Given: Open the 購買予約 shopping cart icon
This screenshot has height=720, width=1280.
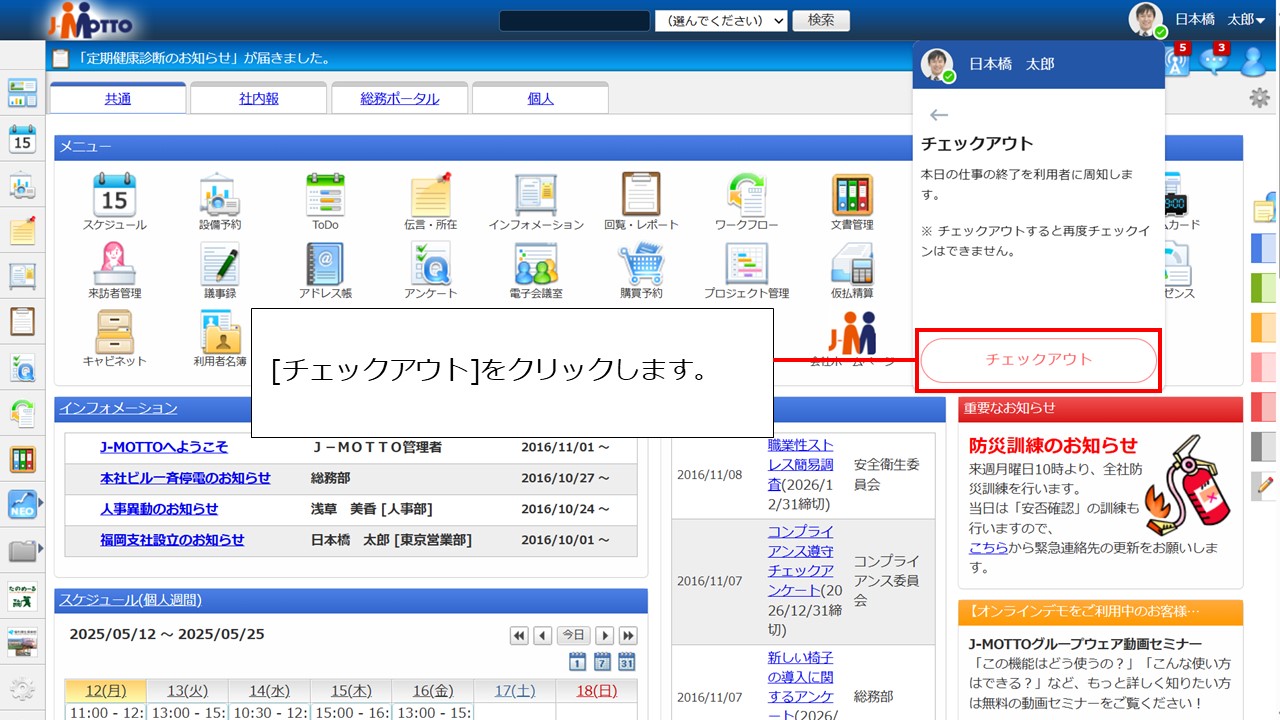Looking at the screenshot, I should (x=641, y=264).
